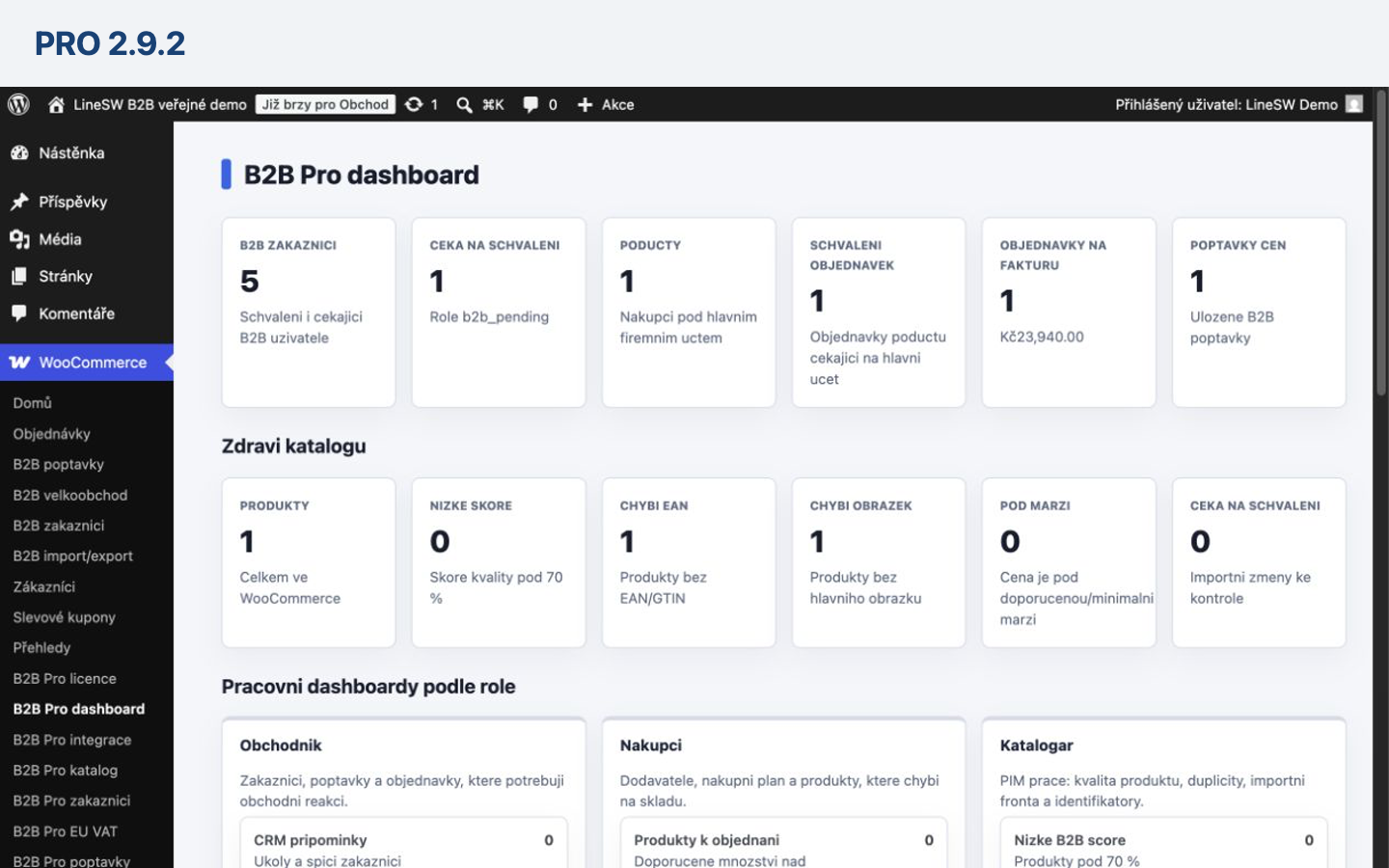Click the Kč23,940.00 amount

point(1042,337)
